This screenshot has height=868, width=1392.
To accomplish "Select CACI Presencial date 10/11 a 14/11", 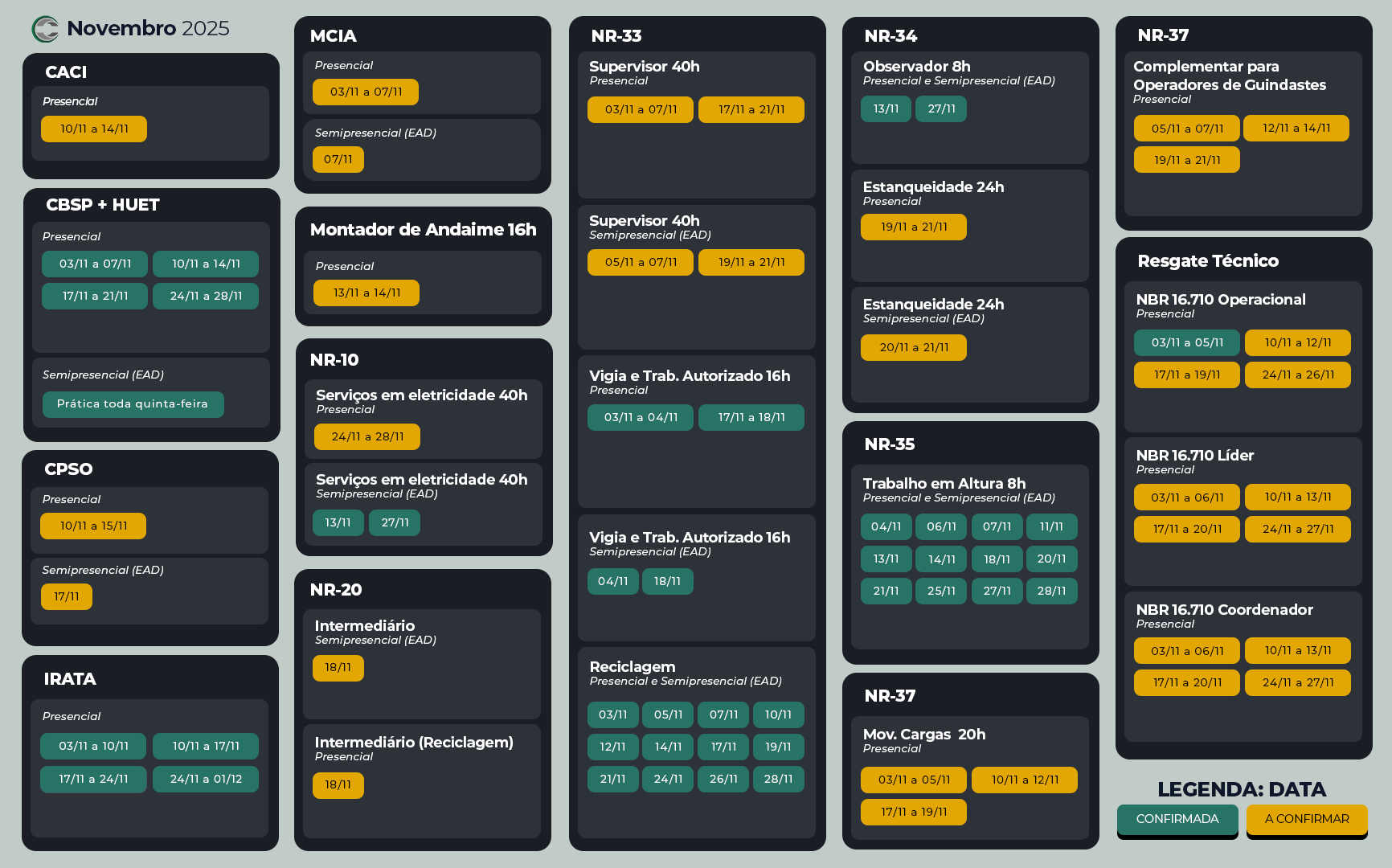I will click(94, 129).
